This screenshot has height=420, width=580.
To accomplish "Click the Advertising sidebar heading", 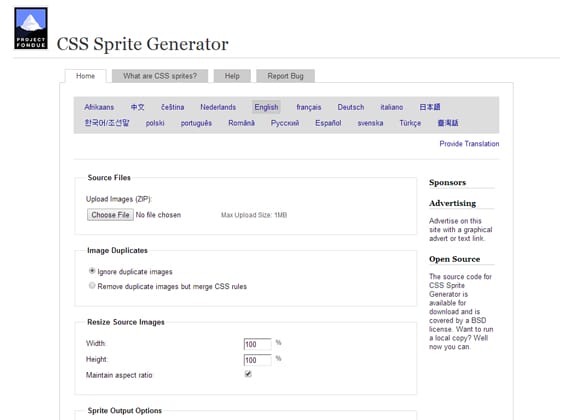I will pyautogui.click(x=453, y=203).
